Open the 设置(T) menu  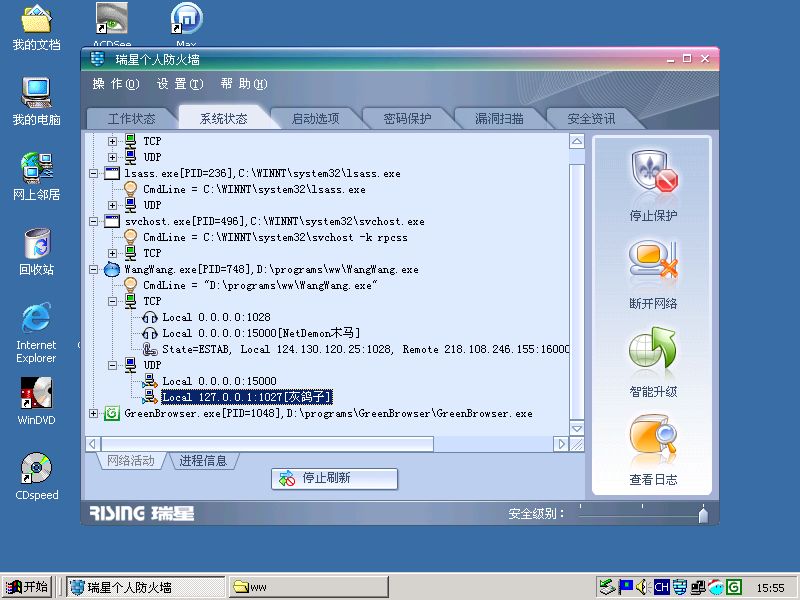(x=180, y=84)
